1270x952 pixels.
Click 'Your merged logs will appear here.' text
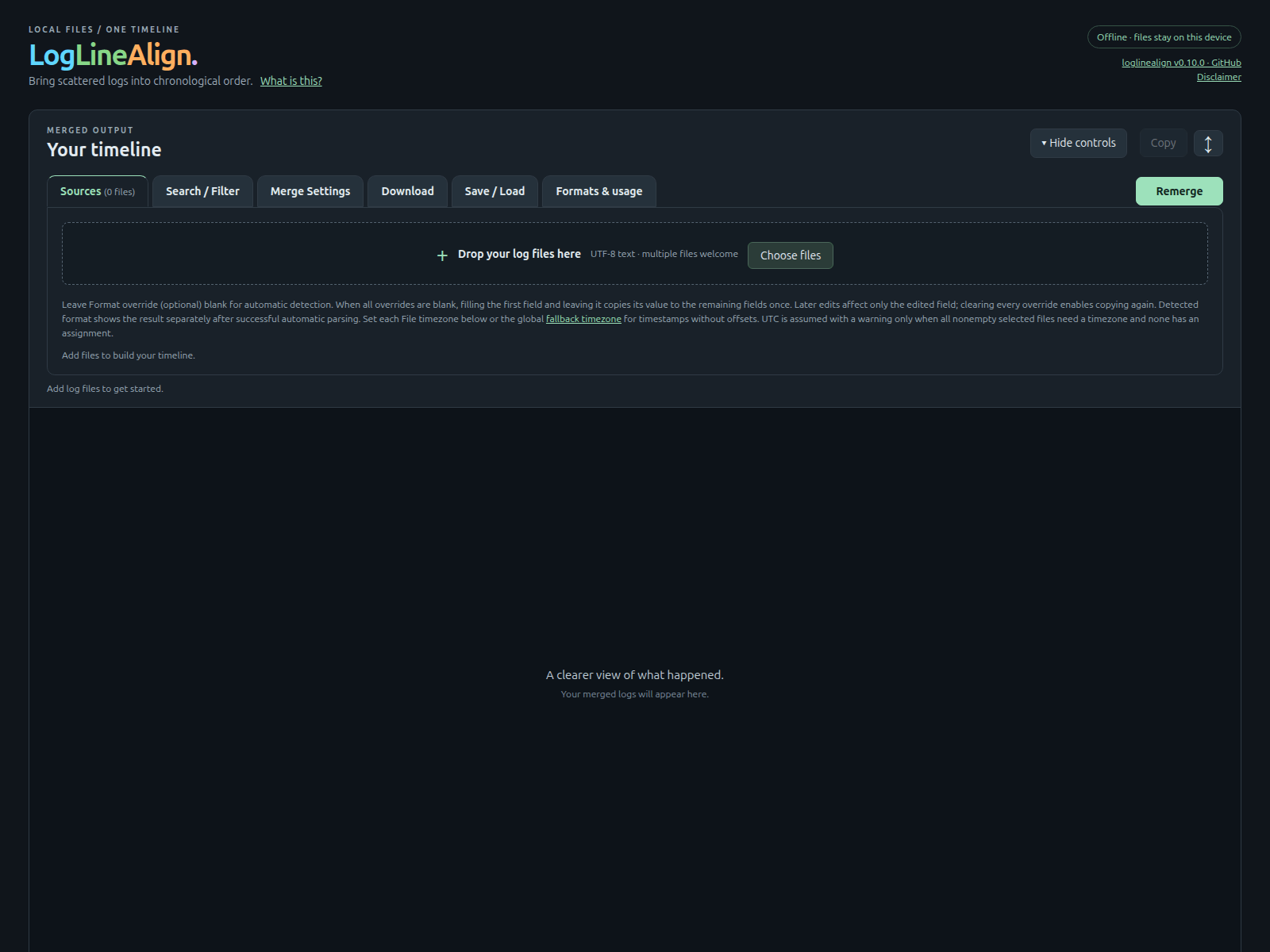coord(635,694)
